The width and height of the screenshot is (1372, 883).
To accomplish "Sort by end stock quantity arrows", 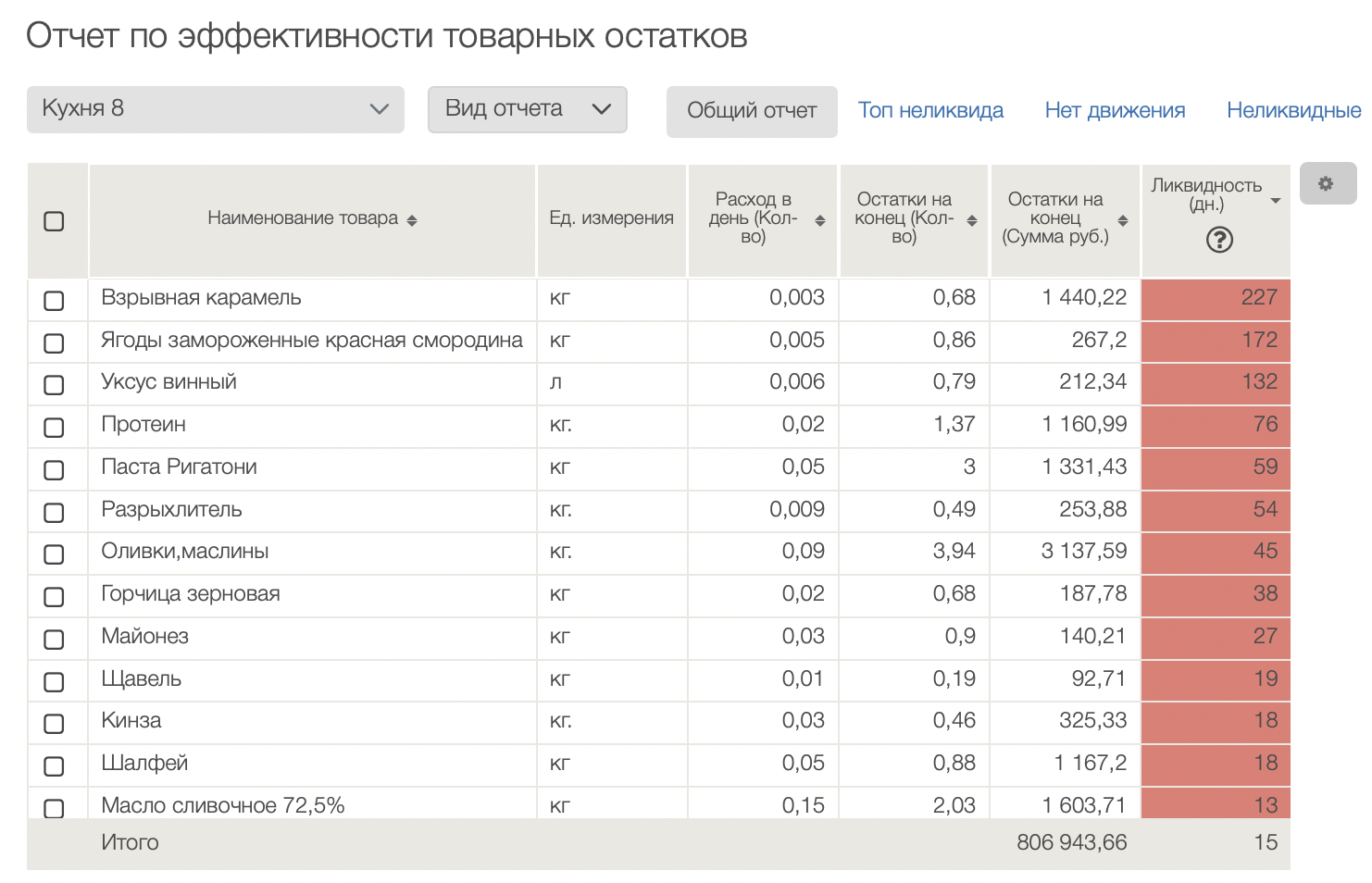I will pos(971,220).
